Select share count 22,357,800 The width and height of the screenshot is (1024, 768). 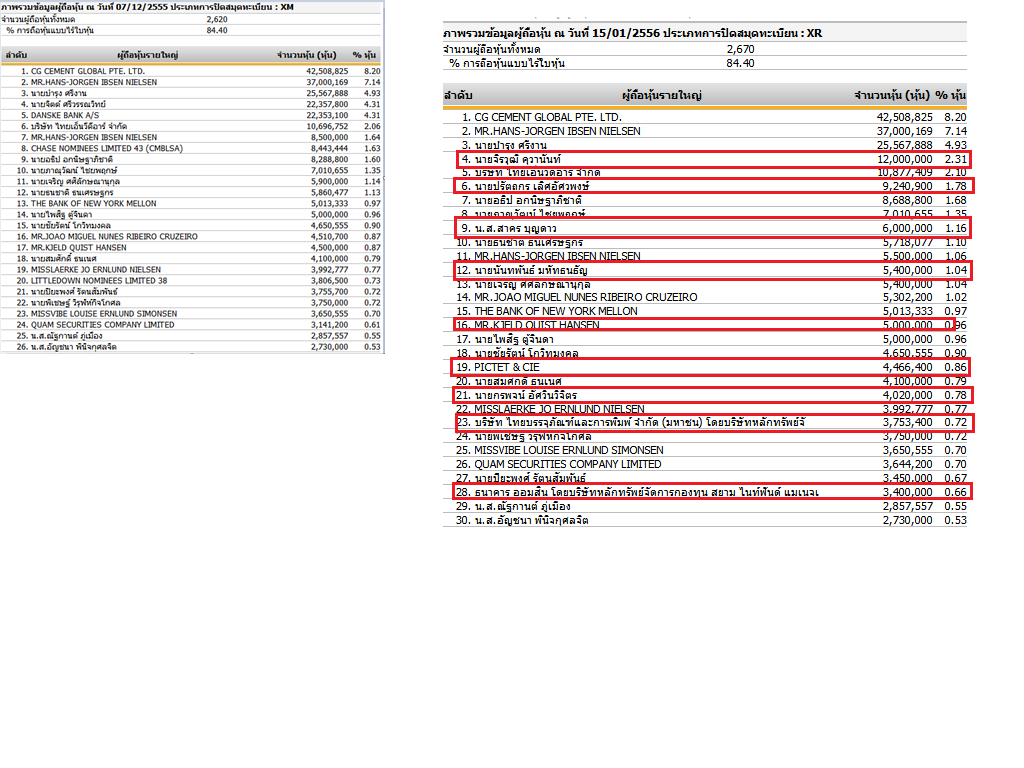(x=327, y=104)
